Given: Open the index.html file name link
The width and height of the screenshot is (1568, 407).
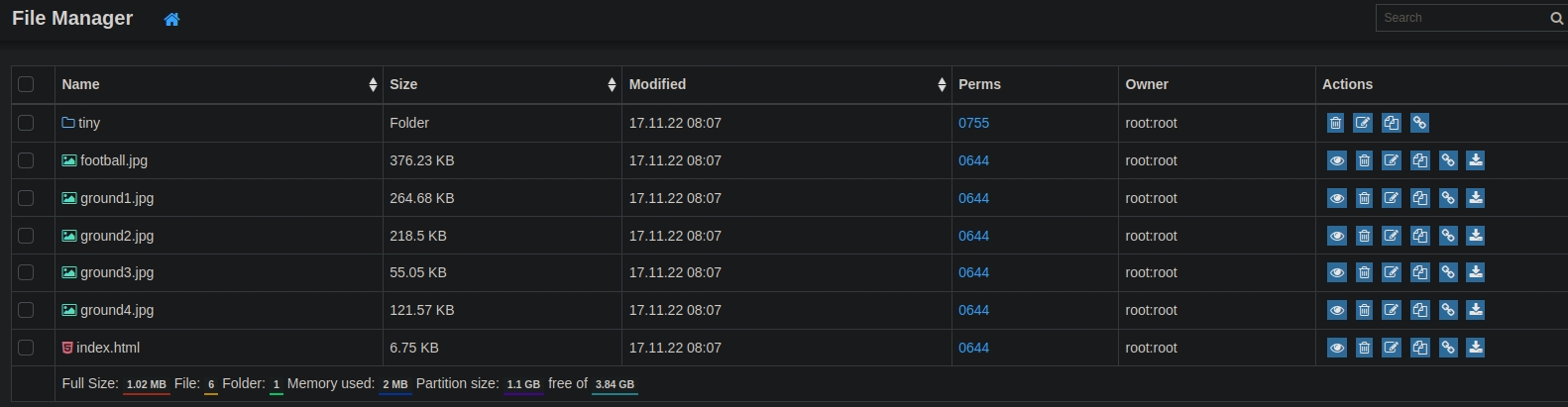Looking at the screenshot, I should pos(108,348).
